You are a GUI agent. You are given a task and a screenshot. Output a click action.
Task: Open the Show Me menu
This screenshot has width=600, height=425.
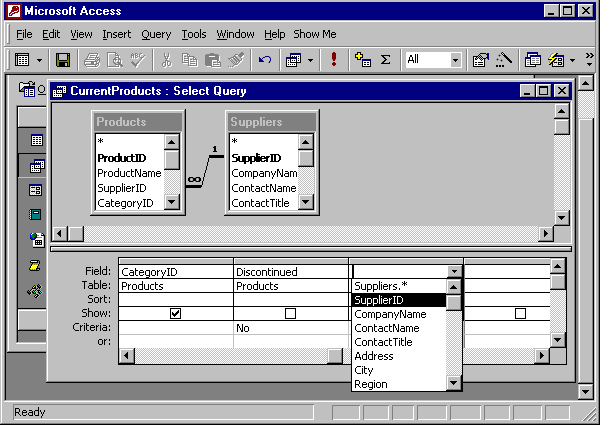pos(315,34)
